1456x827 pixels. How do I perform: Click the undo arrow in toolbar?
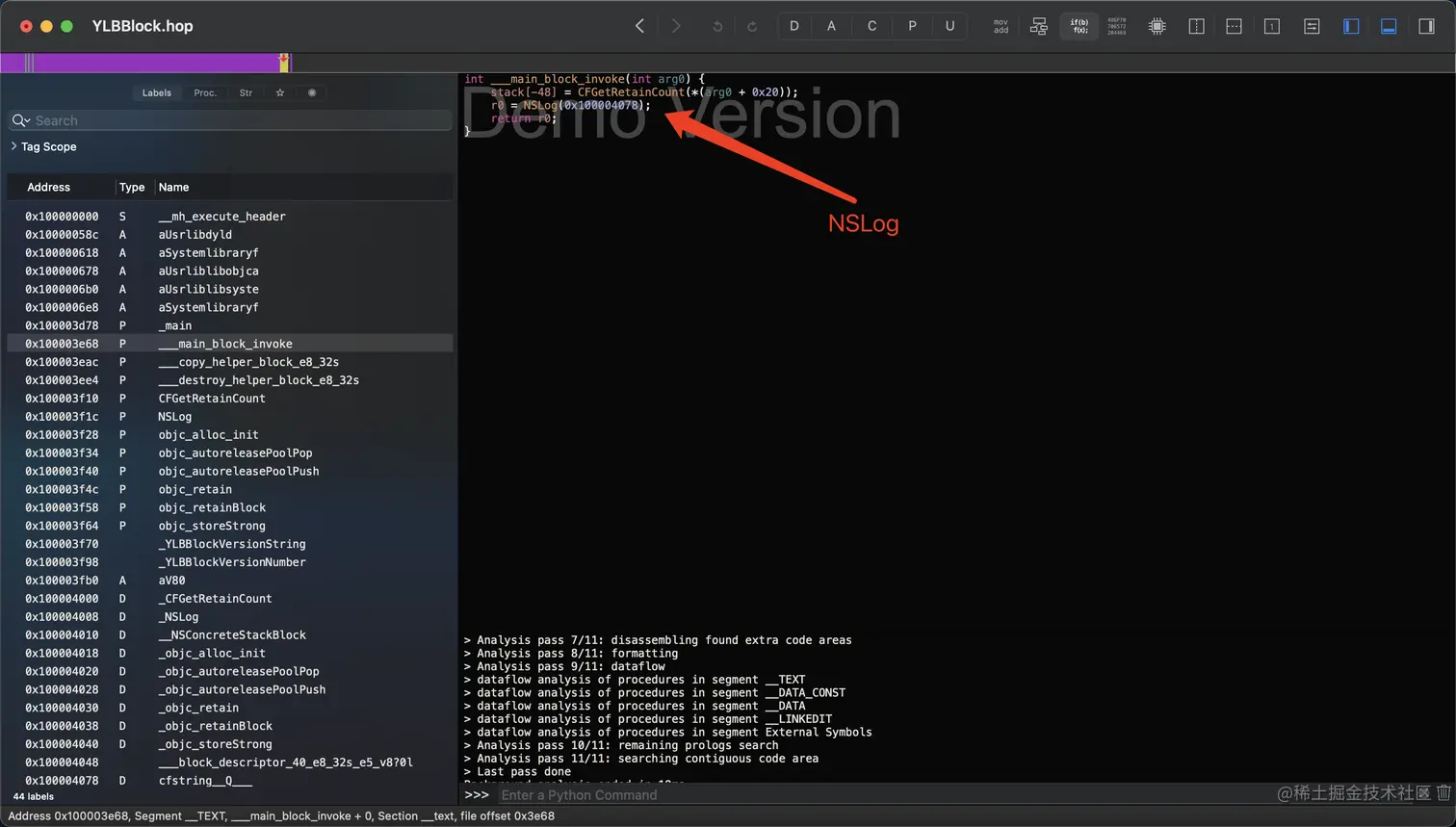pos(717,27)
